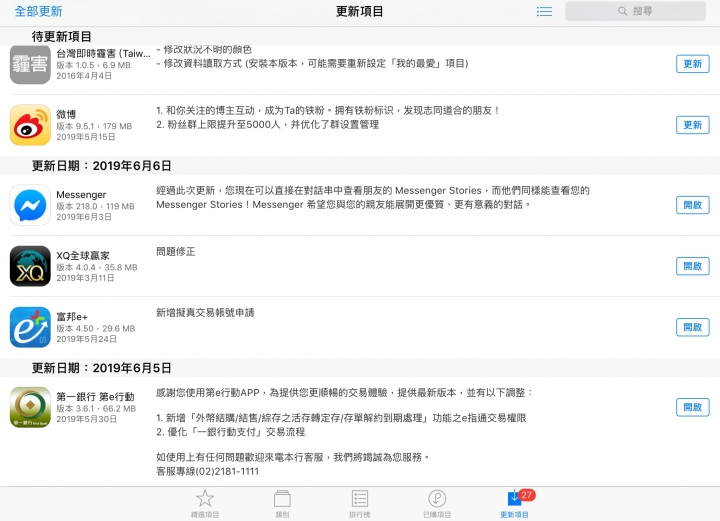
Task: Tap the 版本 3.6.1 · 66.2 MB text
Action: pos(96,409)
